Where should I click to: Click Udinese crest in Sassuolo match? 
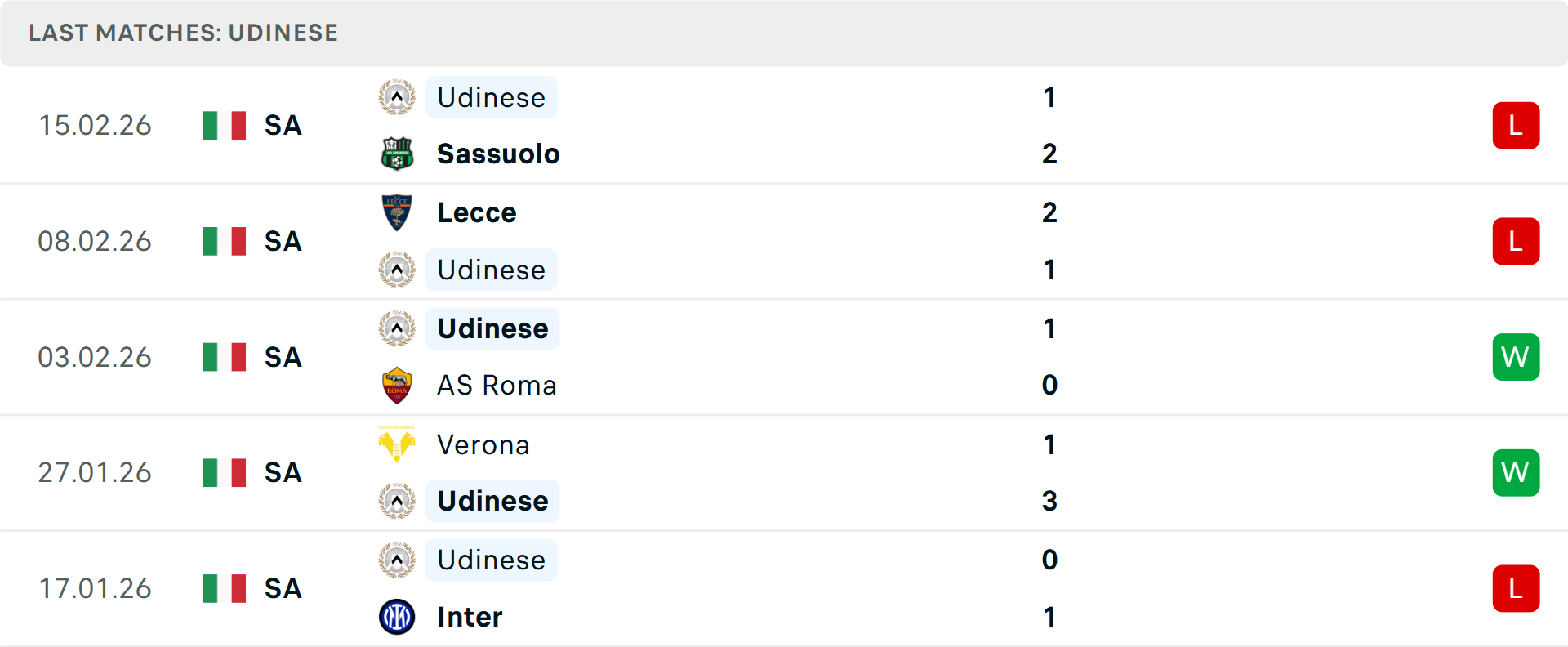point(397,97)
